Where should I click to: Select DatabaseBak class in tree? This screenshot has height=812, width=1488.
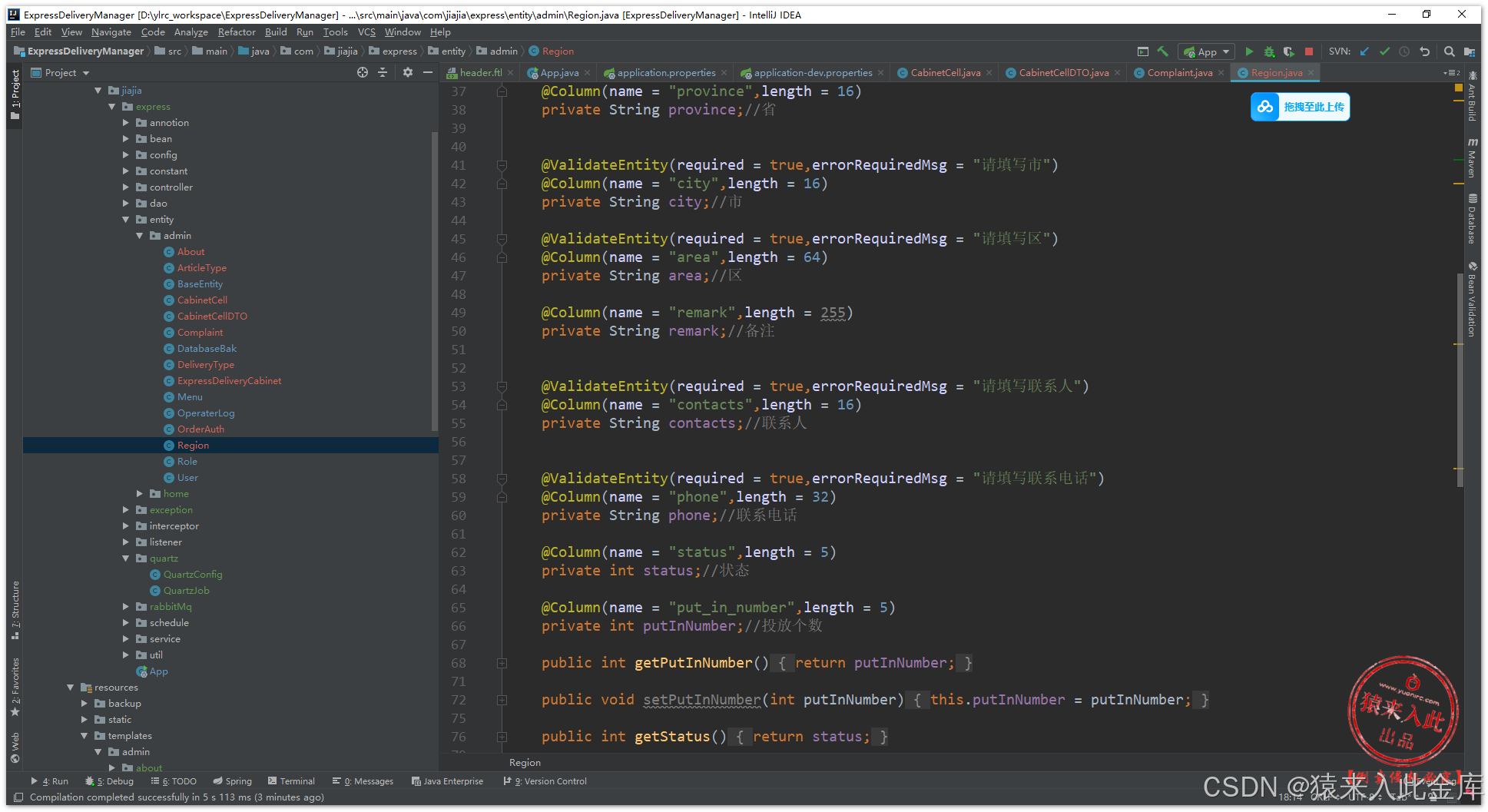(207, 349)
